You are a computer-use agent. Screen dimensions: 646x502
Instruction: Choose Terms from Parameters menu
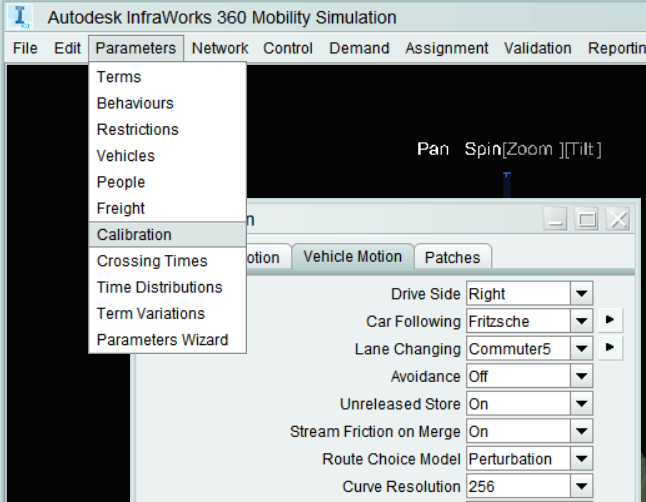(x=167, y=77)
